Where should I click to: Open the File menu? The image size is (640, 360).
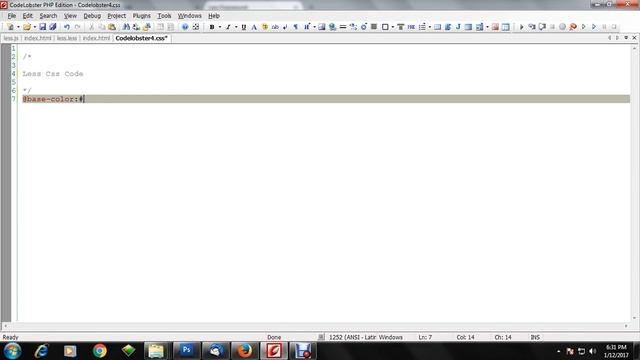(x=11, y=16)
